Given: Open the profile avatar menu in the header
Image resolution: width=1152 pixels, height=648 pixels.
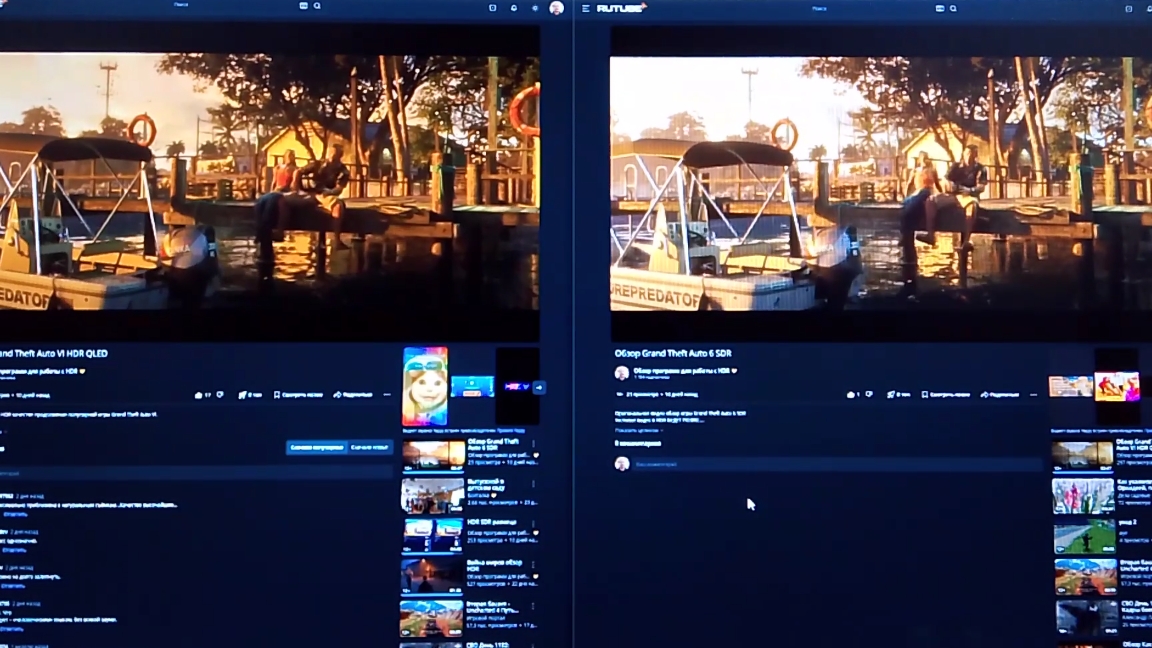Looking at the screenshot, I should tap(556, 8).
